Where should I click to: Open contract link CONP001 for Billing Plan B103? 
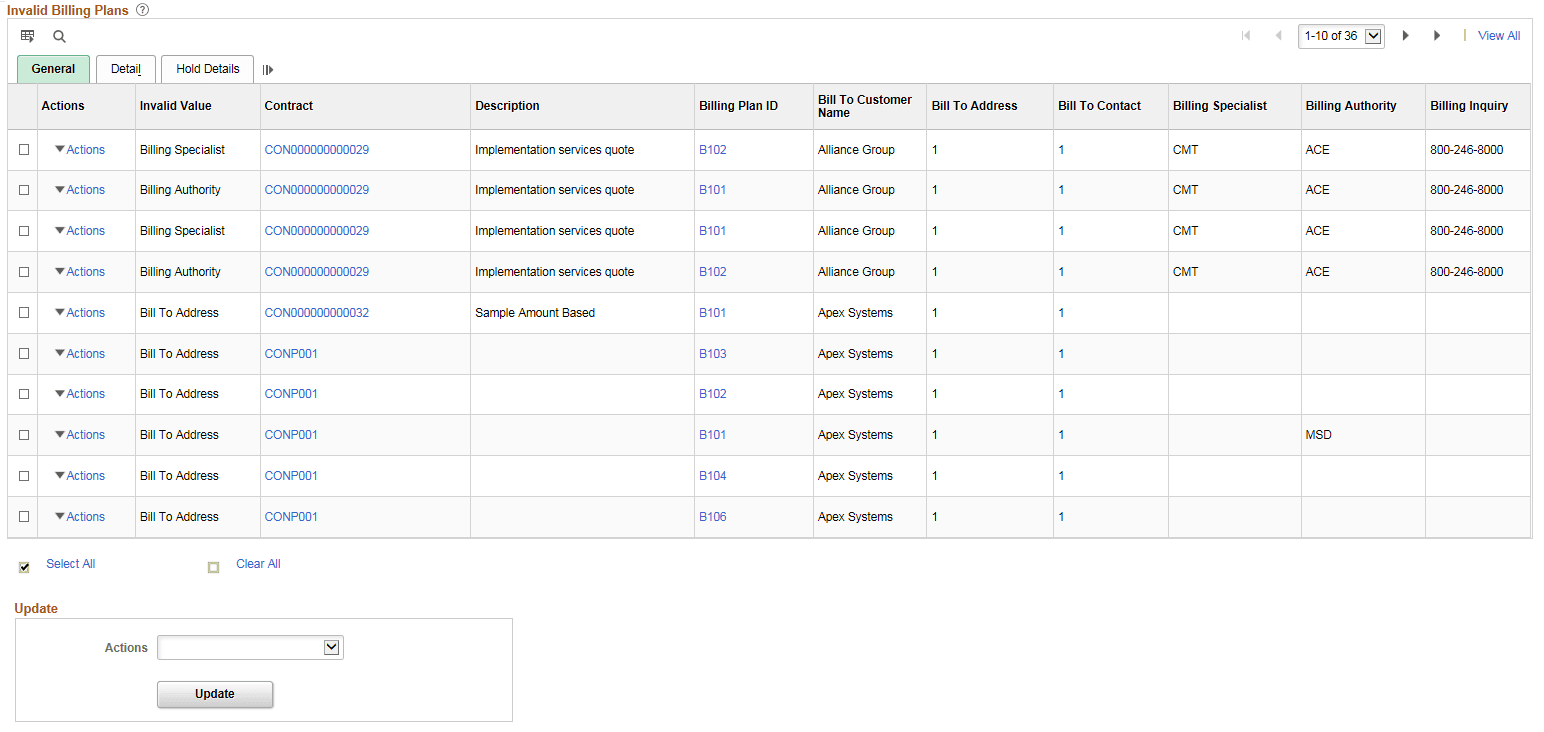pos(291,353)
